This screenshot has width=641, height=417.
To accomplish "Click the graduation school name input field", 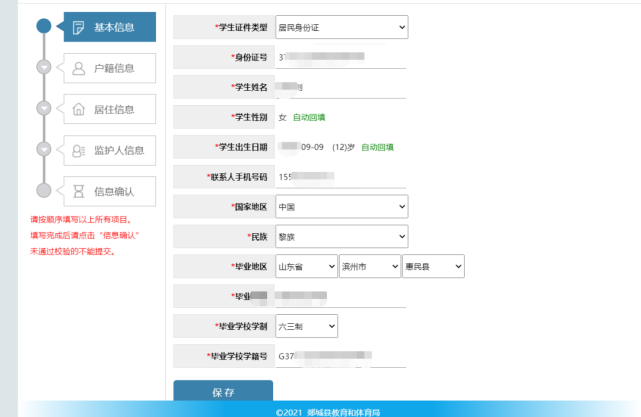I will click(x=341, y=296).
